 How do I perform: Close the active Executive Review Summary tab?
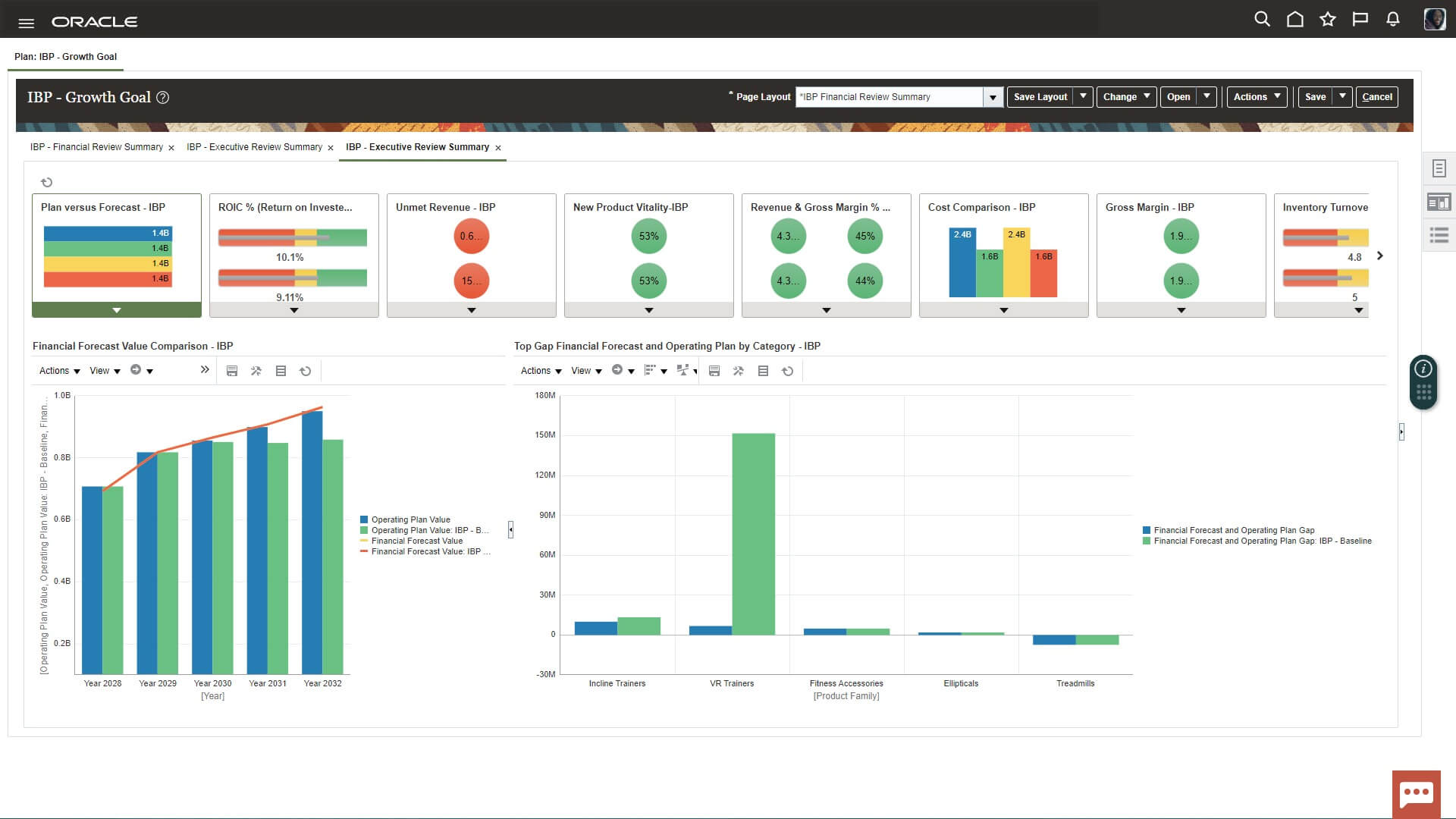click(x=498, y=148)
